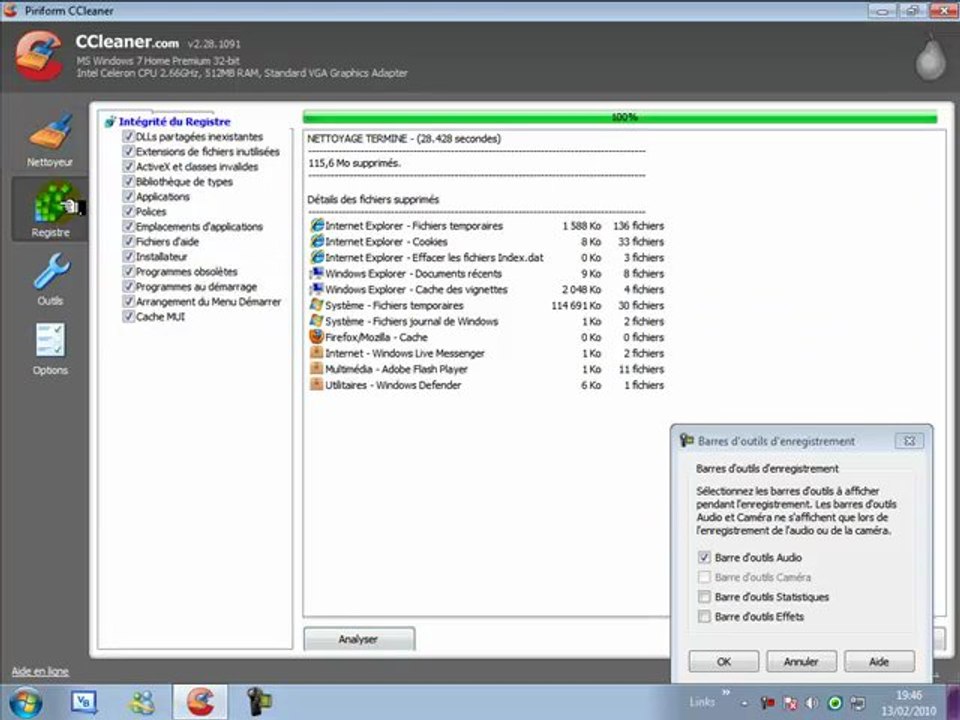Screen dimensions: 960x720
Task: Uncheck Programmes au démarrage
Action: [x=128, y=287]
